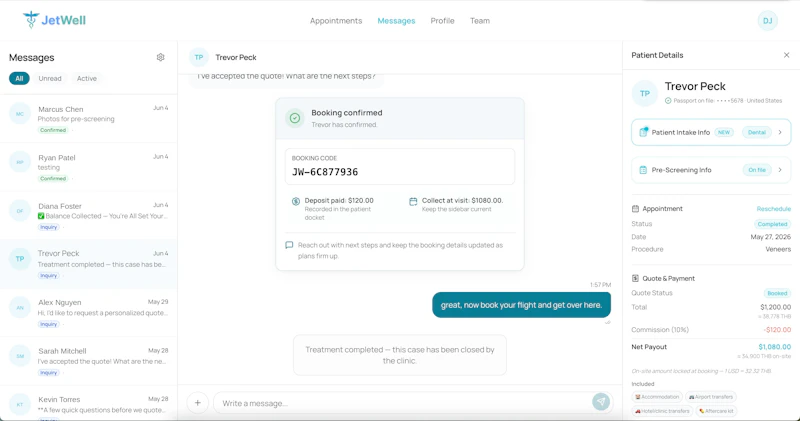This screenshot has width=800, height=421.
Task: Click the Commission amount -$120.00
Action: (778, 330)
